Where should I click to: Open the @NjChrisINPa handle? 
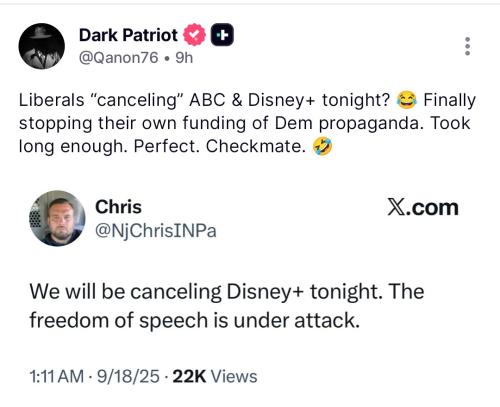(156, 231)
